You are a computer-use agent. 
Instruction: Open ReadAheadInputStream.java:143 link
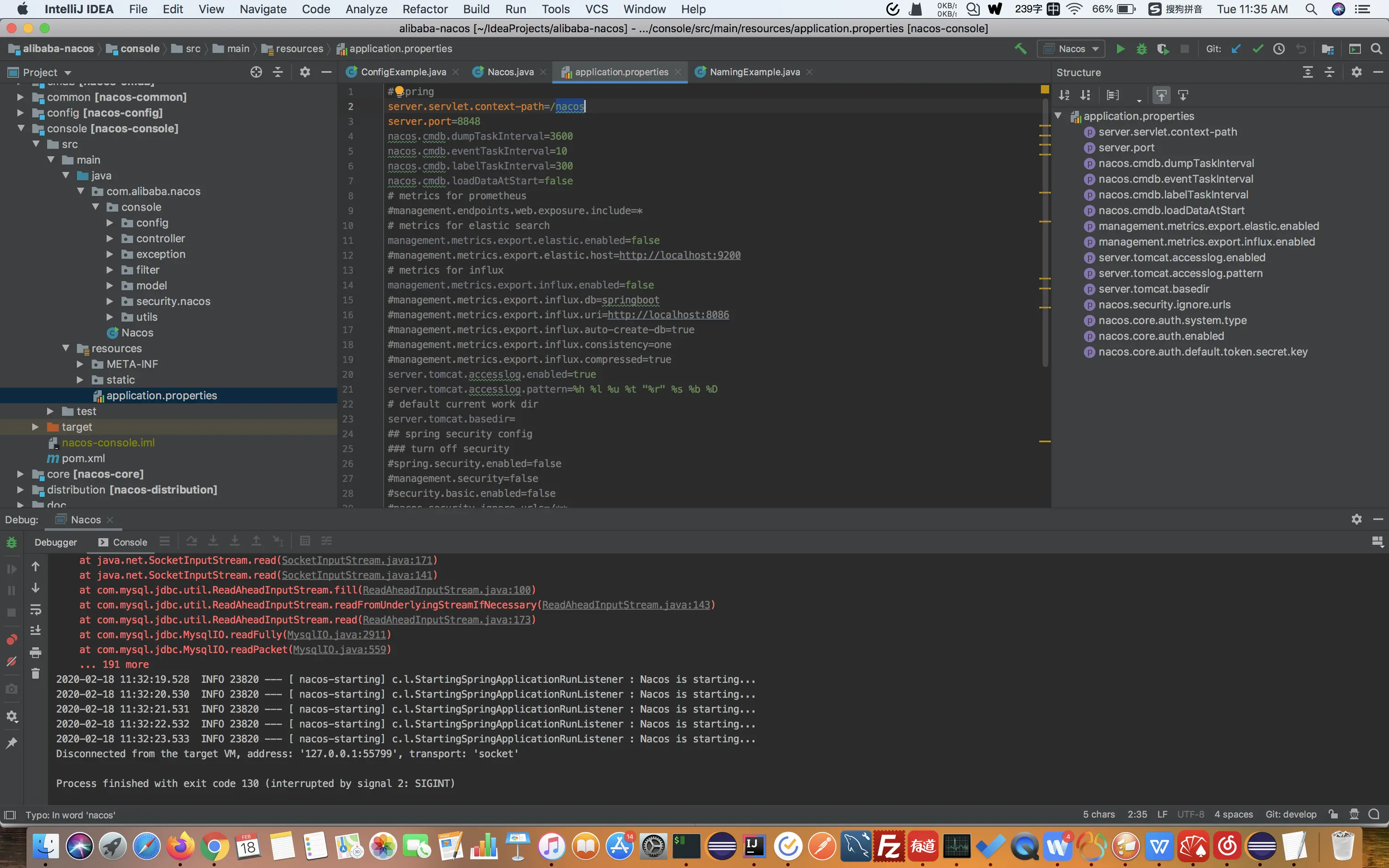tap(626, 604)
